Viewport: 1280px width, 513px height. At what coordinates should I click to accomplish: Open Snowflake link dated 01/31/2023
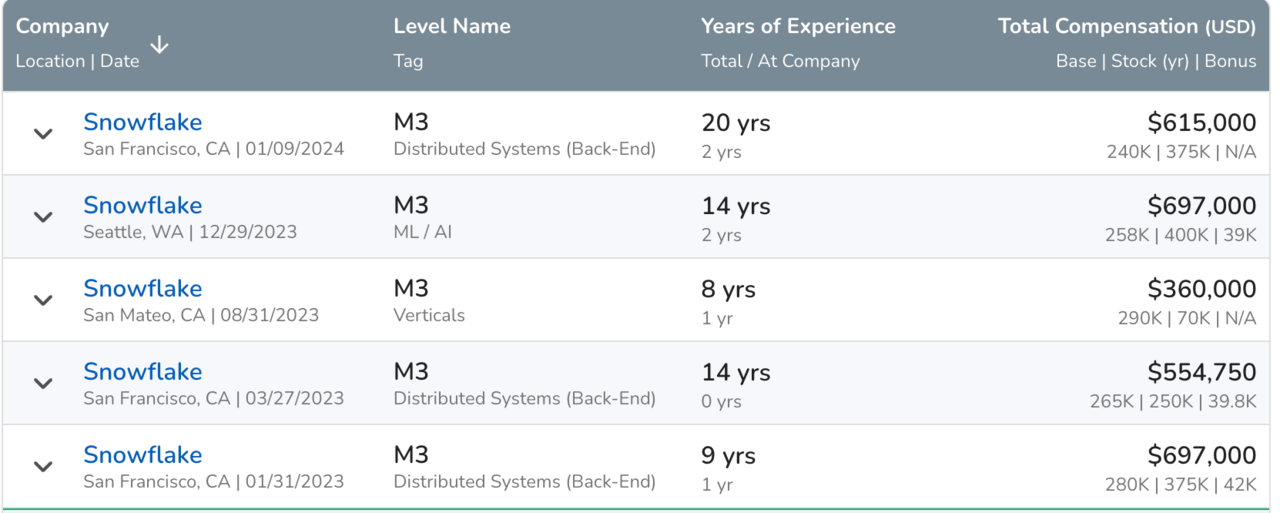point(142,454)
